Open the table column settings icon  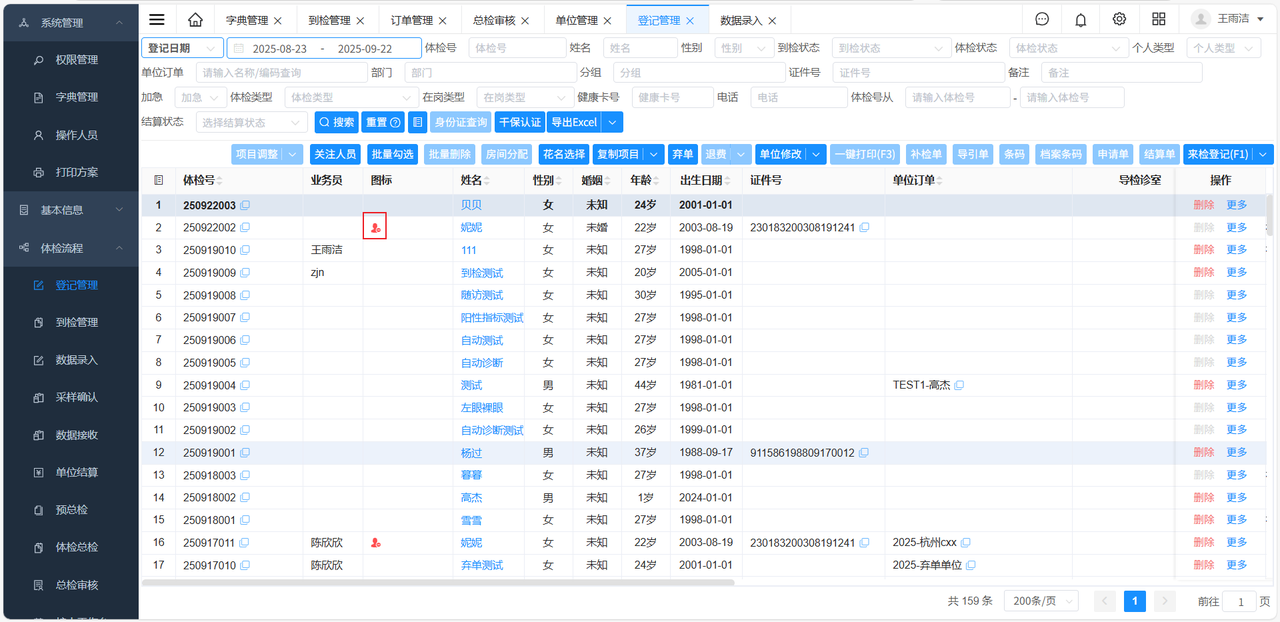[x=158, y=180]
